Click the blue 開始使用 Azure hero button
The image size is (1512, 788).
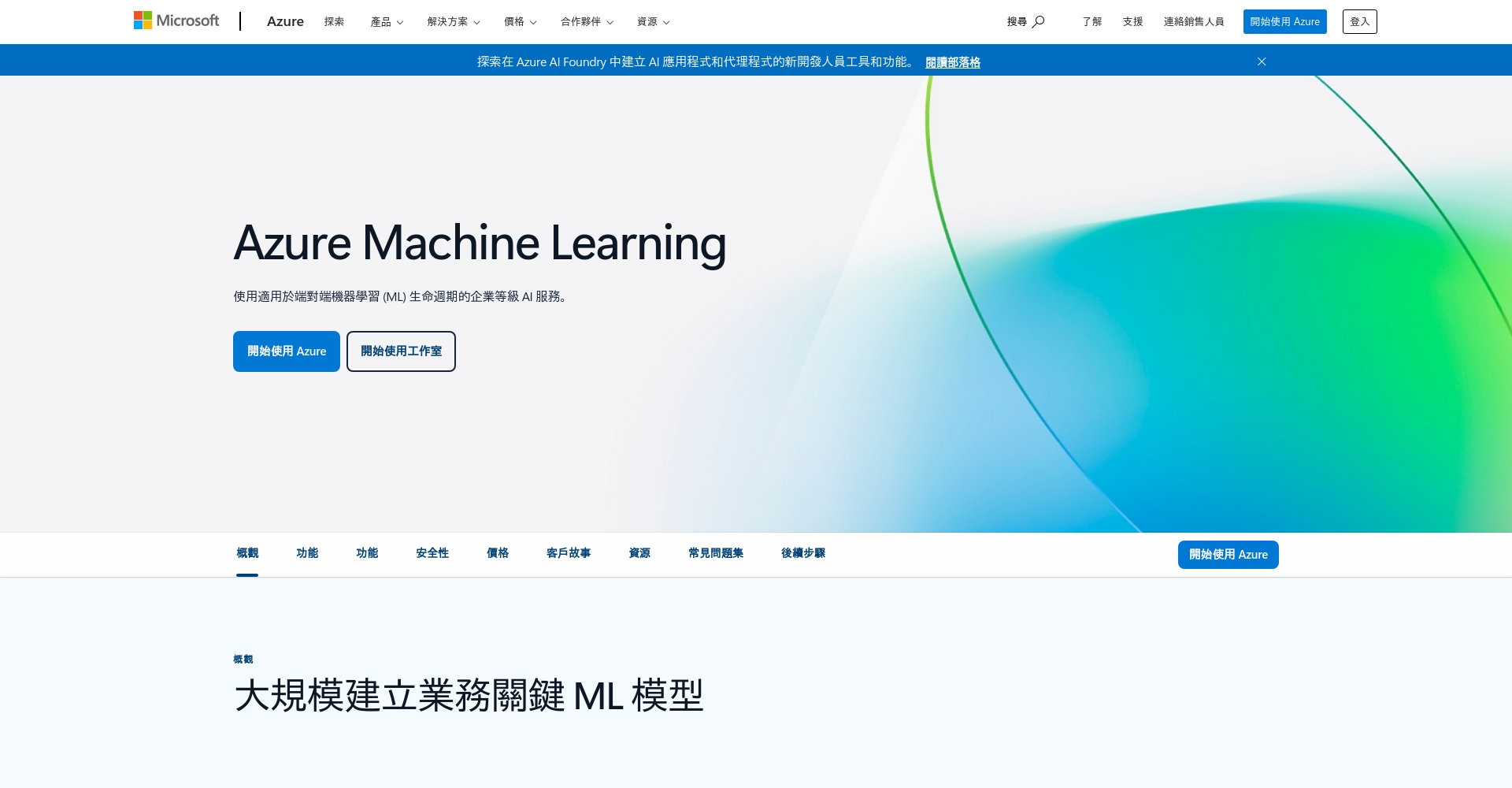point(287,351)
